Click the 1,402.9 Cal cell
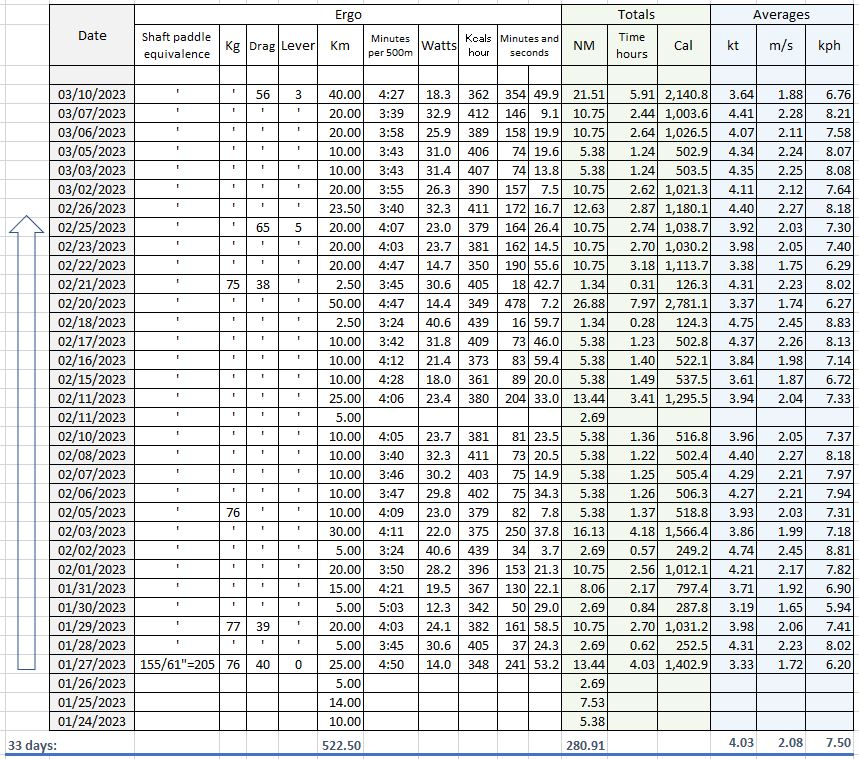 684,664
